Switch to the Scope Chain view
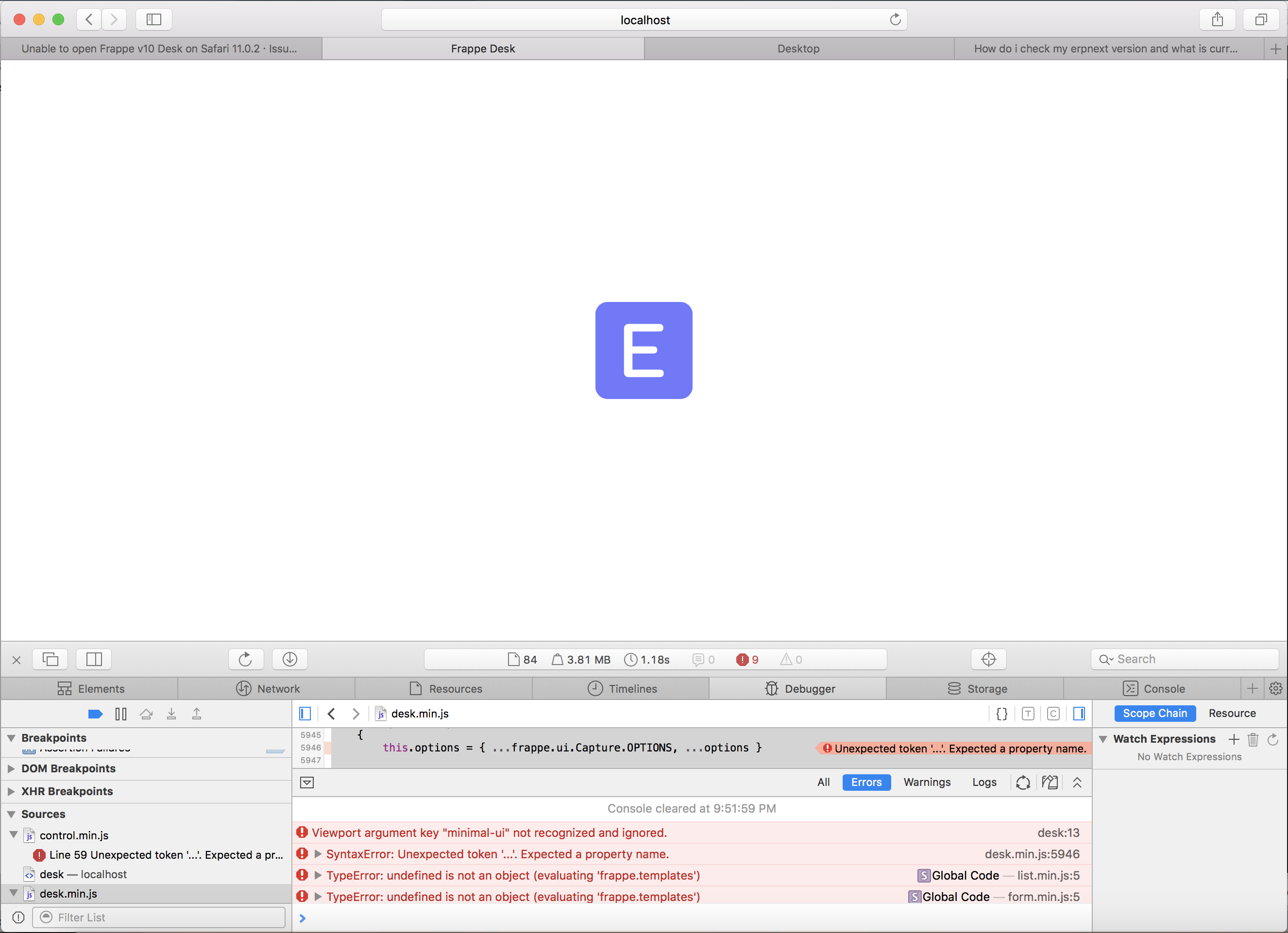The height and width of the screenshot is (933, 1288). pyautogui.click(x=1154, y=714)
